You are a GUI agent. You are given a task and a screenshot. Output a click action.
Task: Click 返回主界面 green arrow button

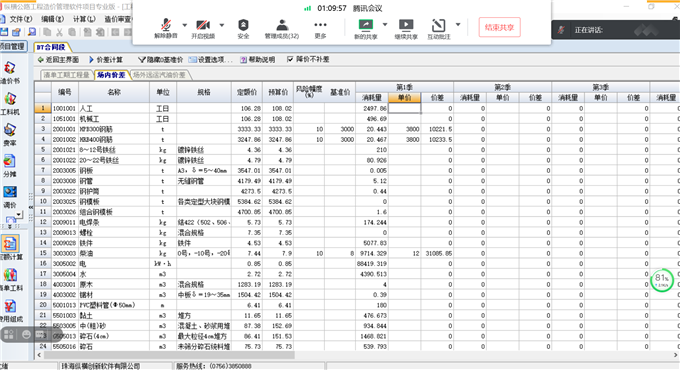point(58,59)
